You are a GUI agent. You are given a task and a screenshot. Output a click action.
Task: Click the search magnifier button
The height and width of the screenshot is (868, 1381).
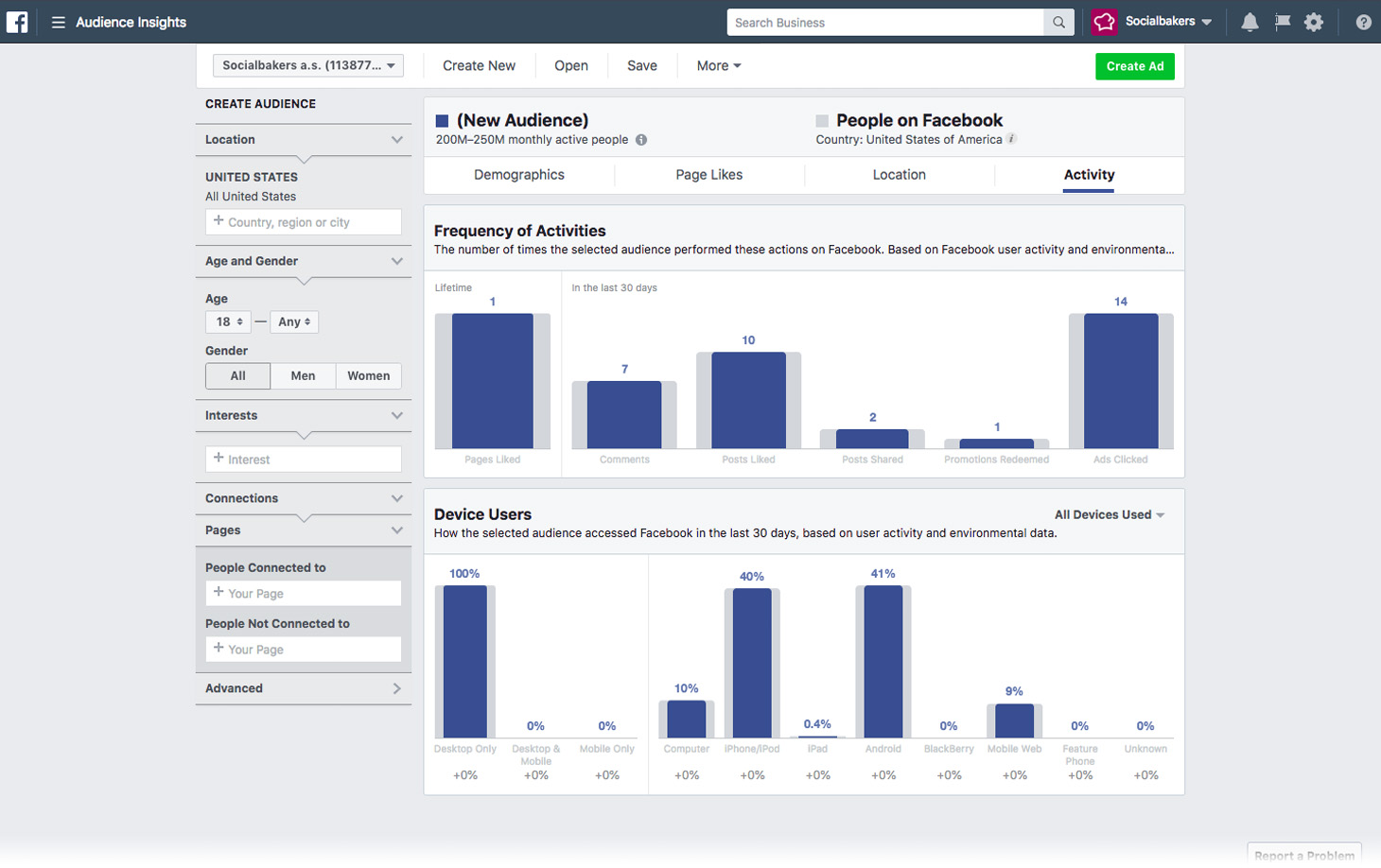coord(1058,23)
